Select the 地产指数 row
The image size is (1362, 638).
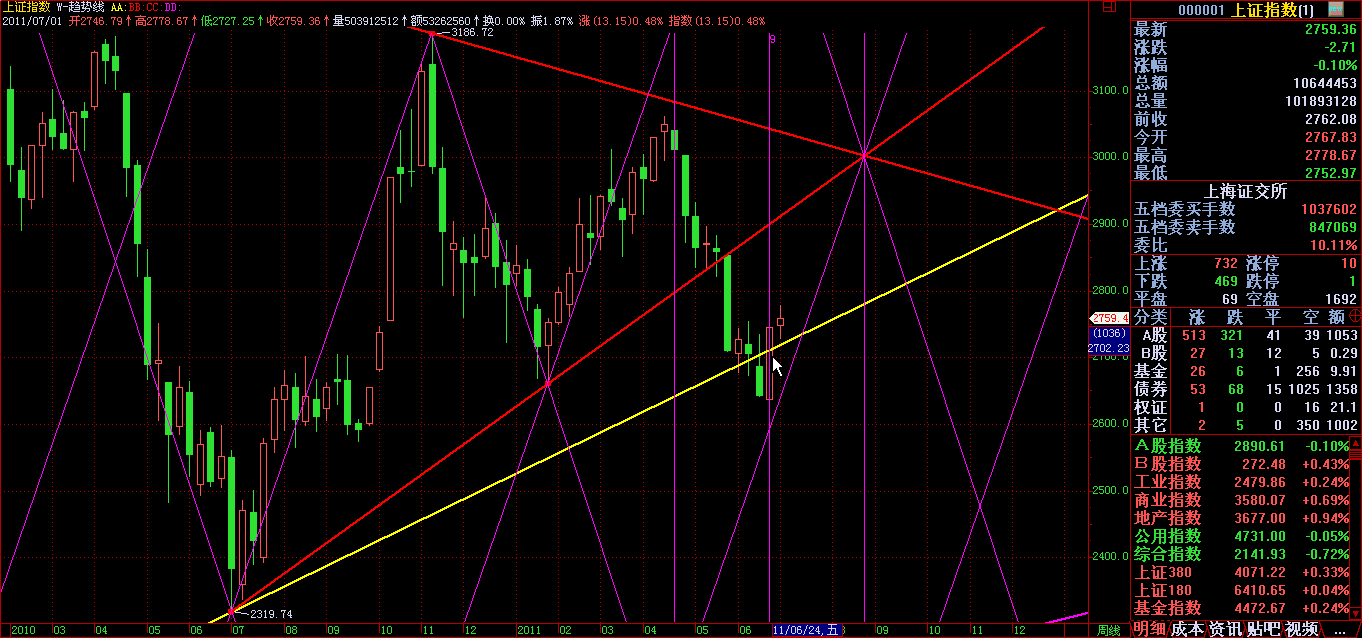[1245, 518]
